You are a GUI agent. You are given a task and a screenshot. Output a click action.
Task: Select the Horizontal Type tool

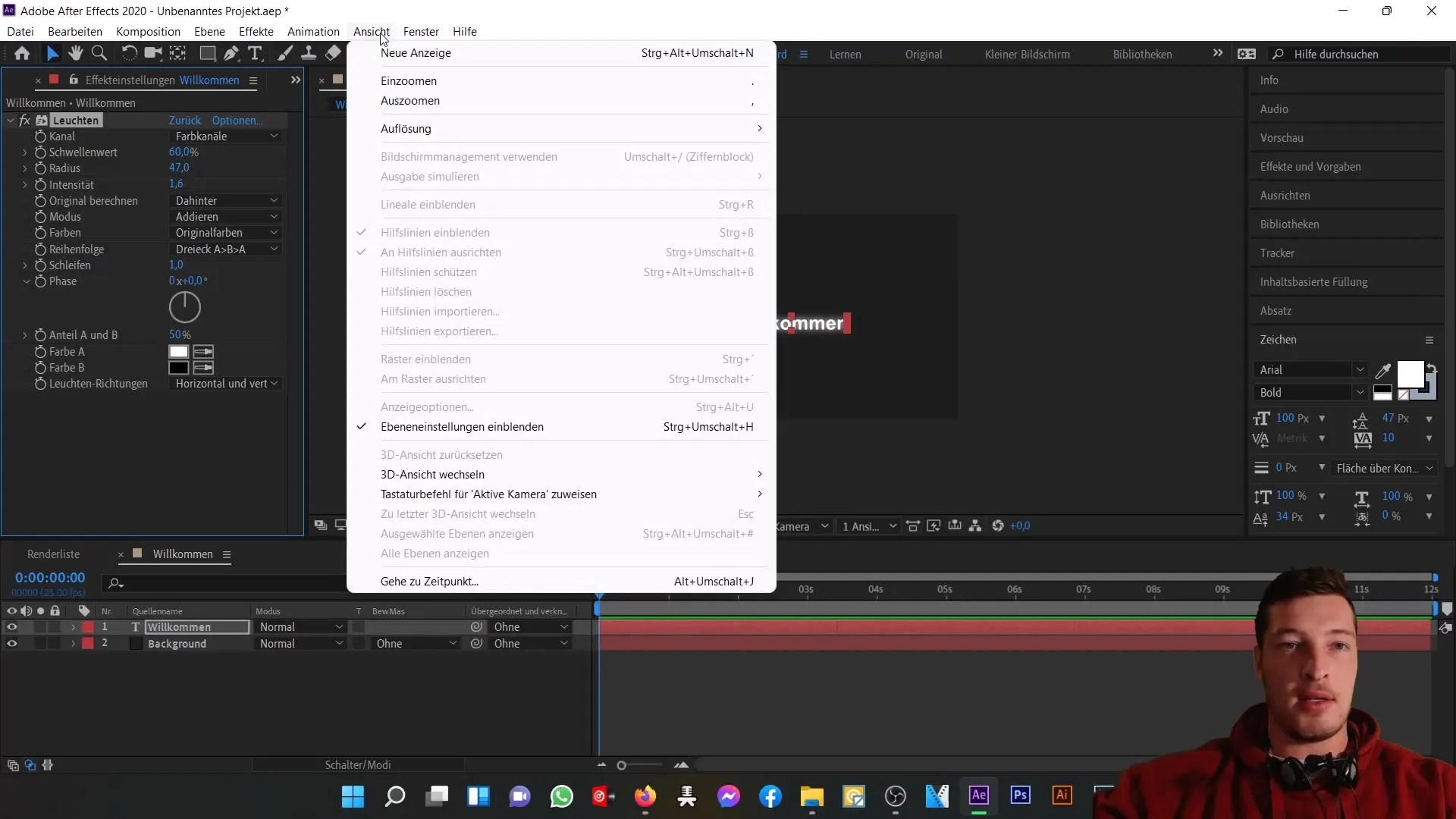click(x=256, y=54)
